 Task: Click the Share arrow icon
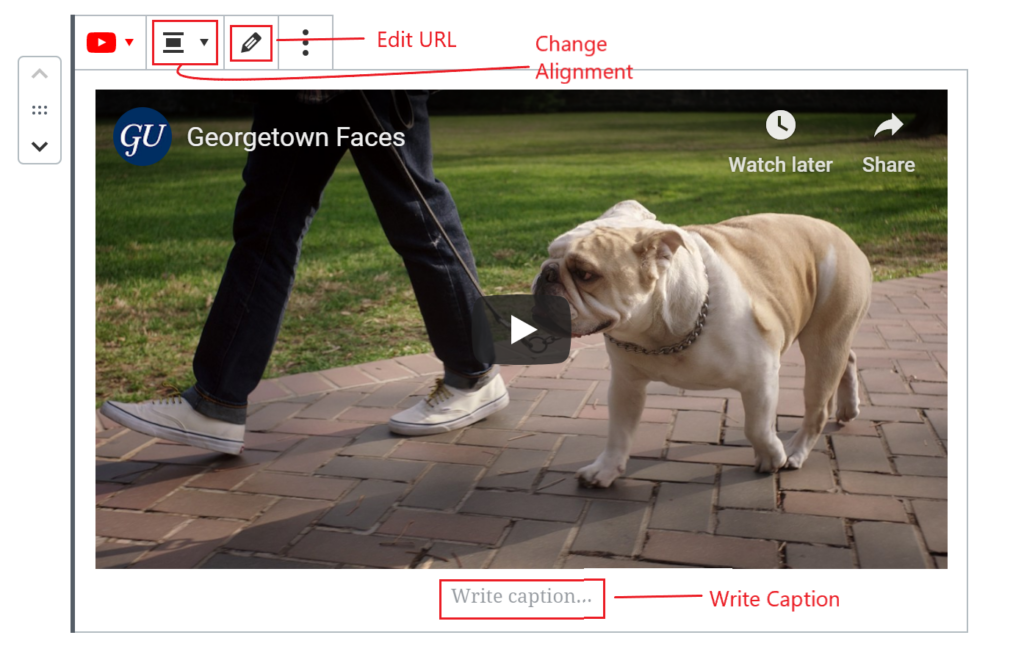888,125
